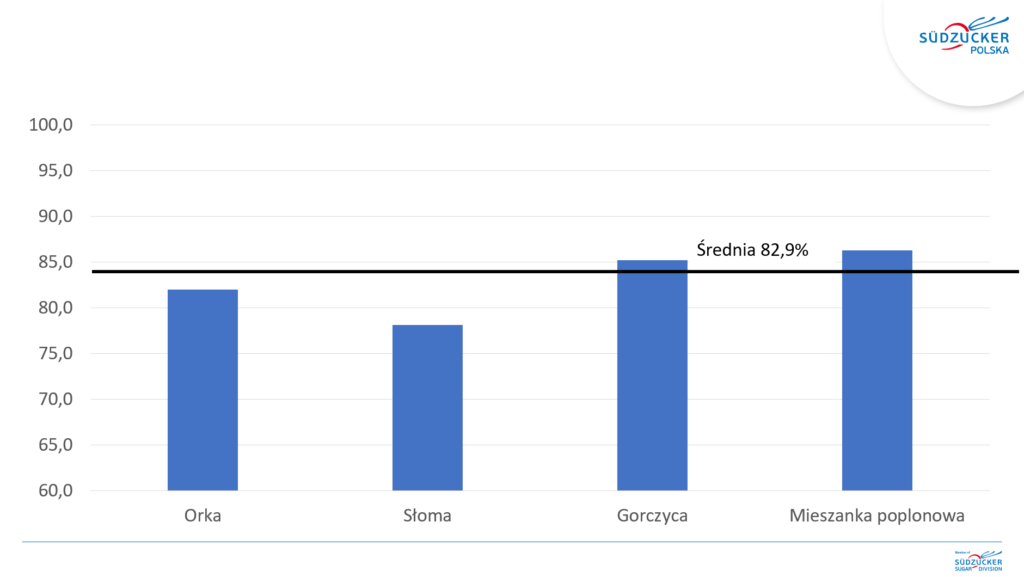Viewport: 1024px width, 577px height.
Task: Click the Südzucker Sugar Division footer logo
Action: [978, 561]
